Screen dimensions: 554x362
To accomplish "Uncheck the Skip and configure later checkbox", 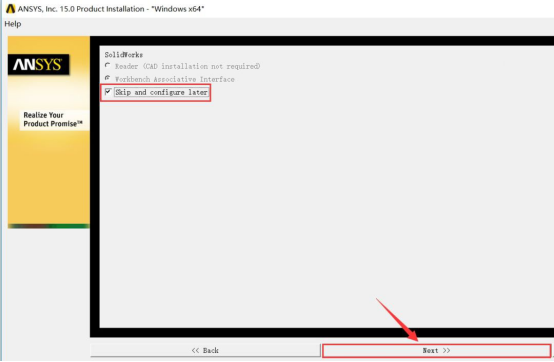I will click(x=108, y=92).
